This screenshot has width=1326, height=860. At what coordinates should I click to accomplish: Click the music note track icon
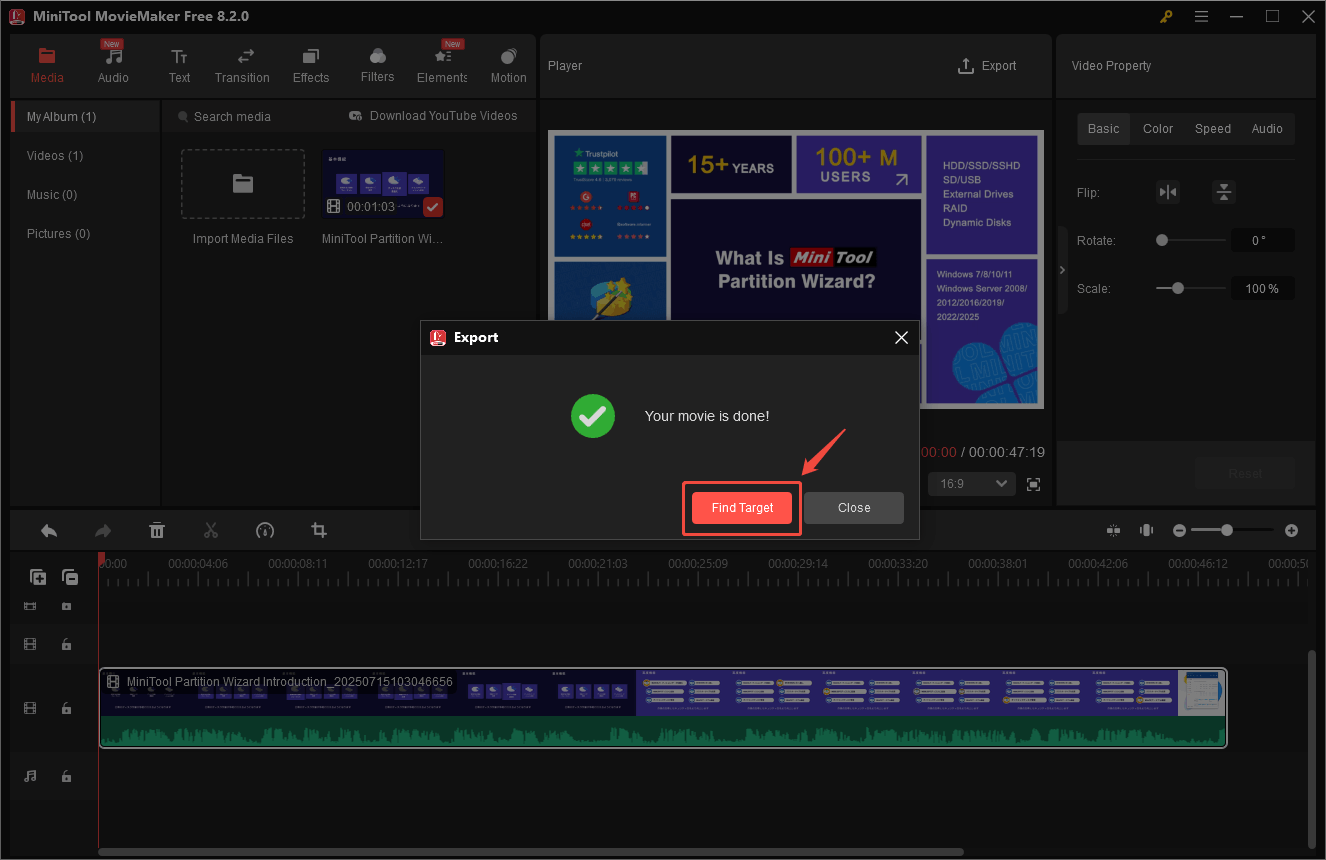[x=30, y=776]
